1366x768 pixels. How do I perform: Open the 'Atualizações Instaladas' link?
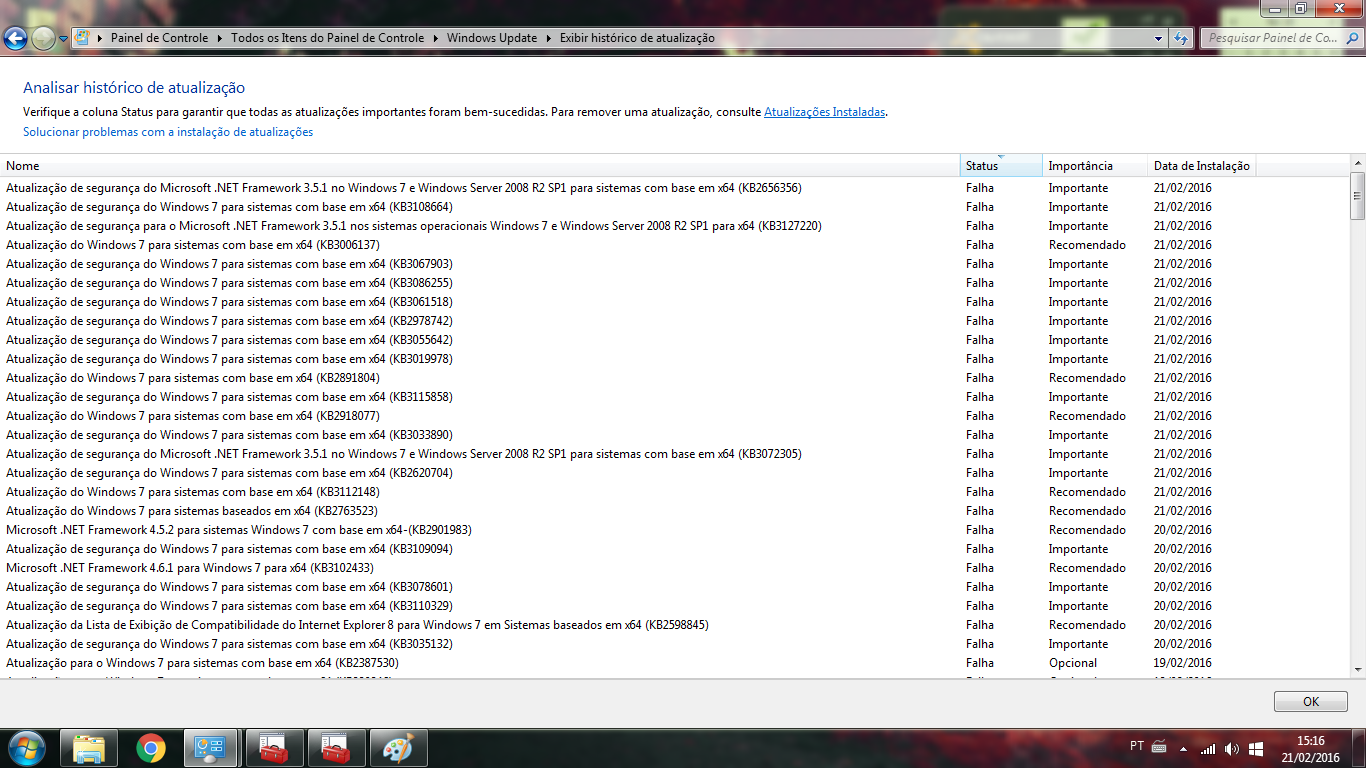point(824,112)
